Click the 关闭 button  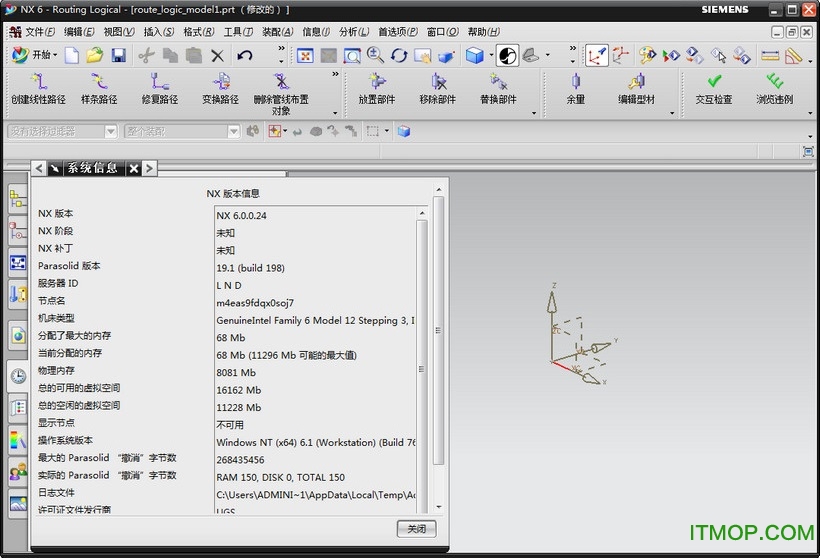pos(416,529)
